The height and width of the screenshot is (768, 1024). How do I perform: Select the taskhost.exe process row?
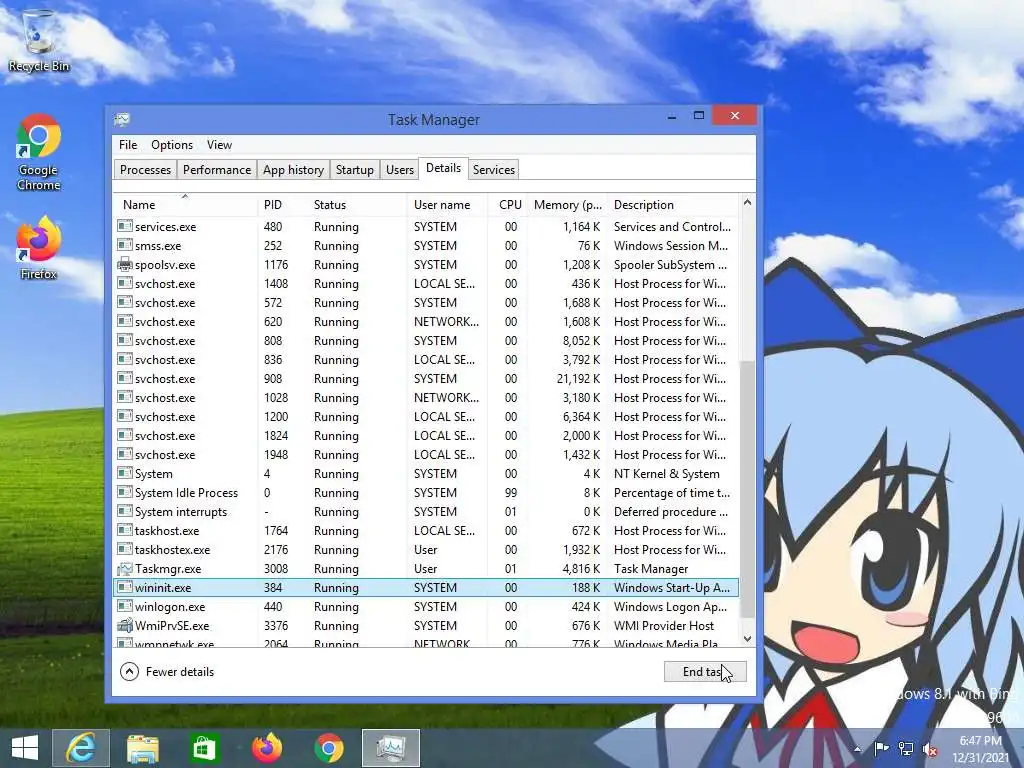(x=426, y=531)
